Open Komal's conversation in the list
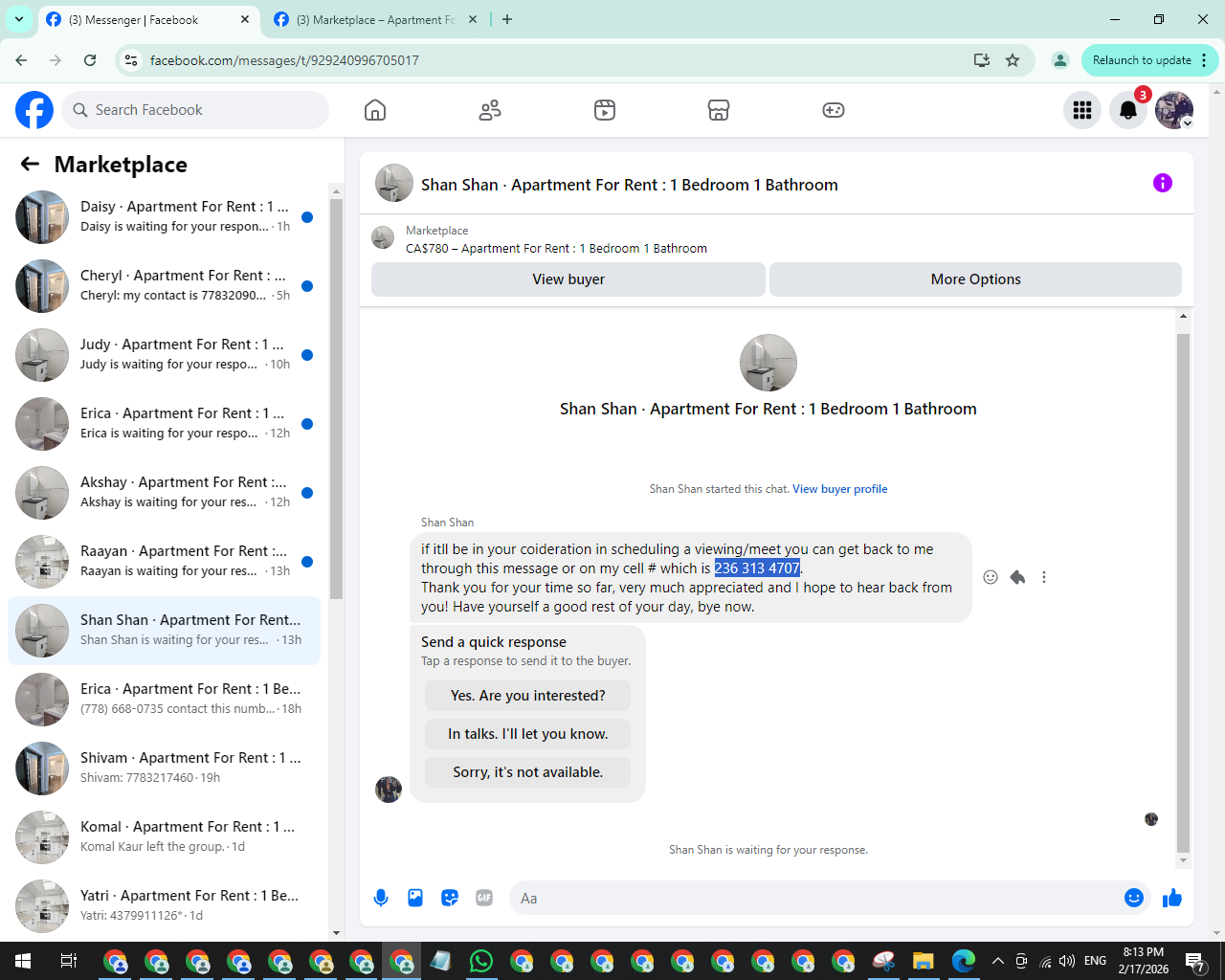 click(x=164, y=837)
